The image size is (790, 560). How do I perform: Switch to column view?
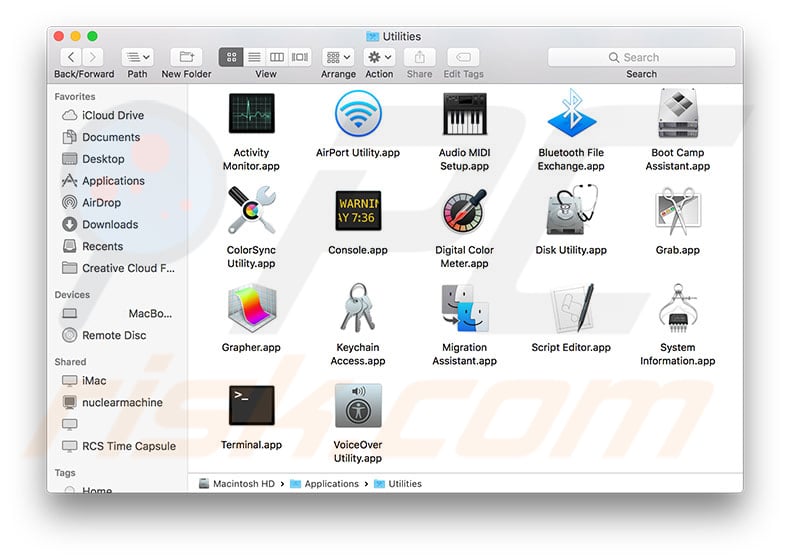click(277, 57)
